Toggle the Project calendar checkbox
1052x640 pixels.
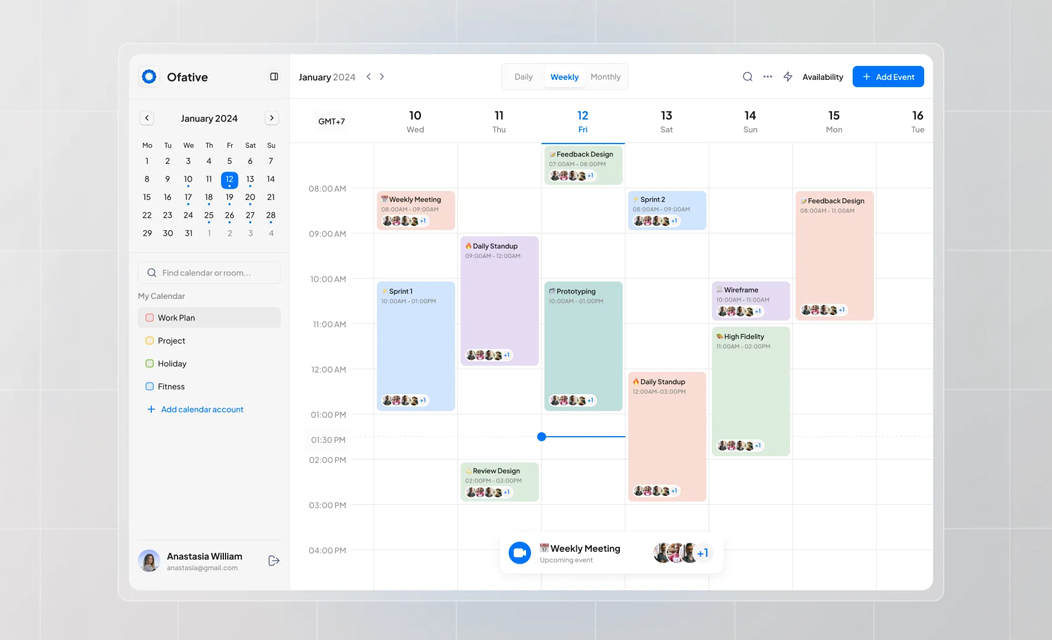[x=150, y=341]
